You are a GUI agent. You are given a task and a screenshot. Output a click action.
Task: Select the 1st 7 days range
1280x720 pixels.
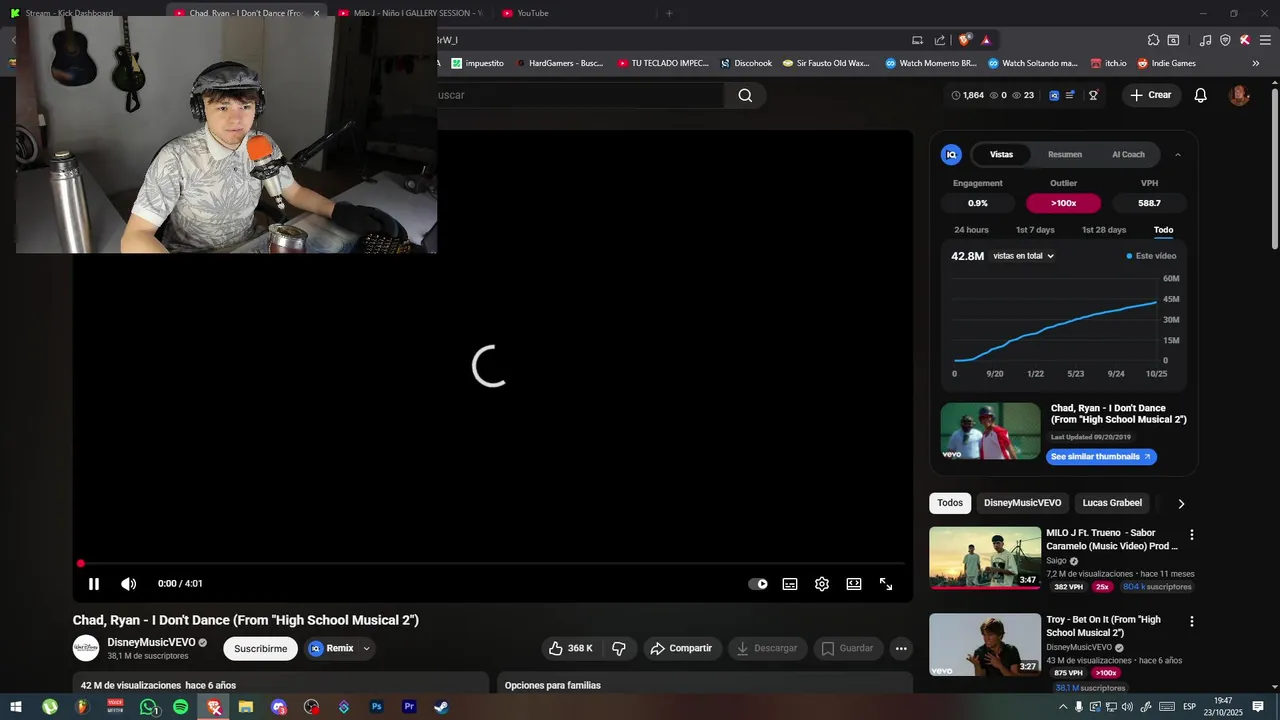[x=1035, y=230]
